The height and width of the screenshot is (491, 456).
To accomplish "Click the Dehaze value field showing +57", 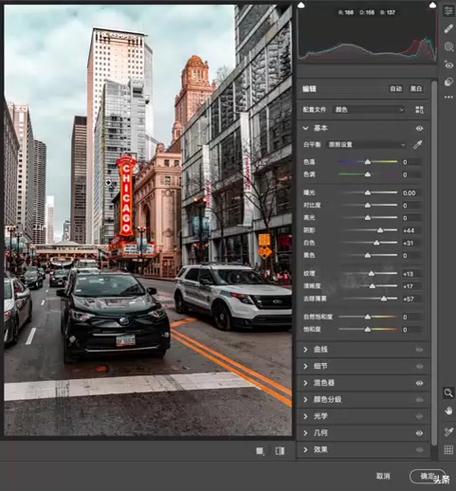I will 411,299.
